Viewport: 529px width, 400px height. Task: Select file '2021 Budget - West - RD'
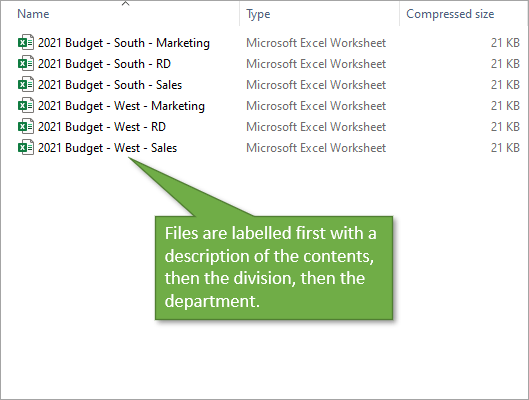[102, 127]
